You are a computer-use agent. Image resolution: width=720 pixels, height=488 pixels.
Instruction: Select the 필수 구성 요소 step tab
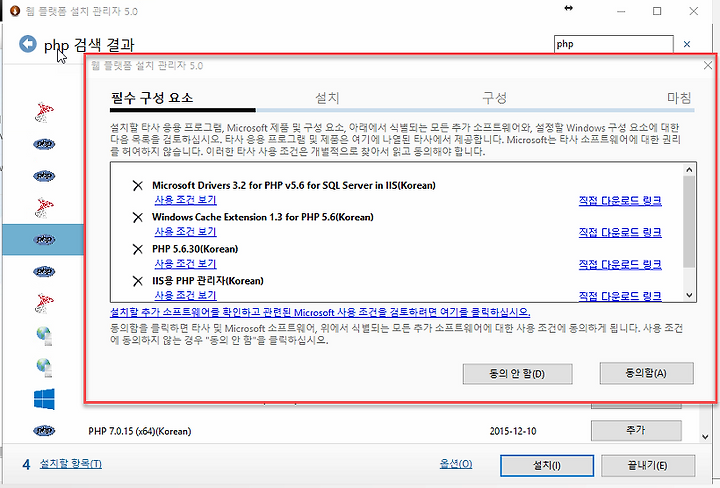point(152,98)
